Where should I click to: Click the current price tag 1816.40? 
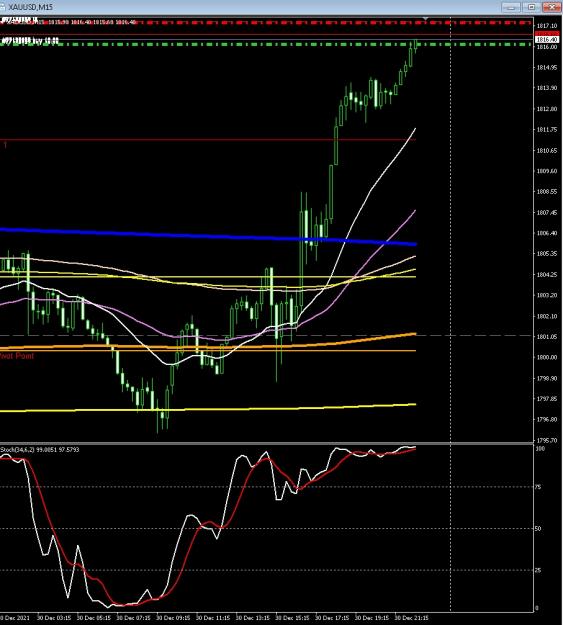(547, 39)
